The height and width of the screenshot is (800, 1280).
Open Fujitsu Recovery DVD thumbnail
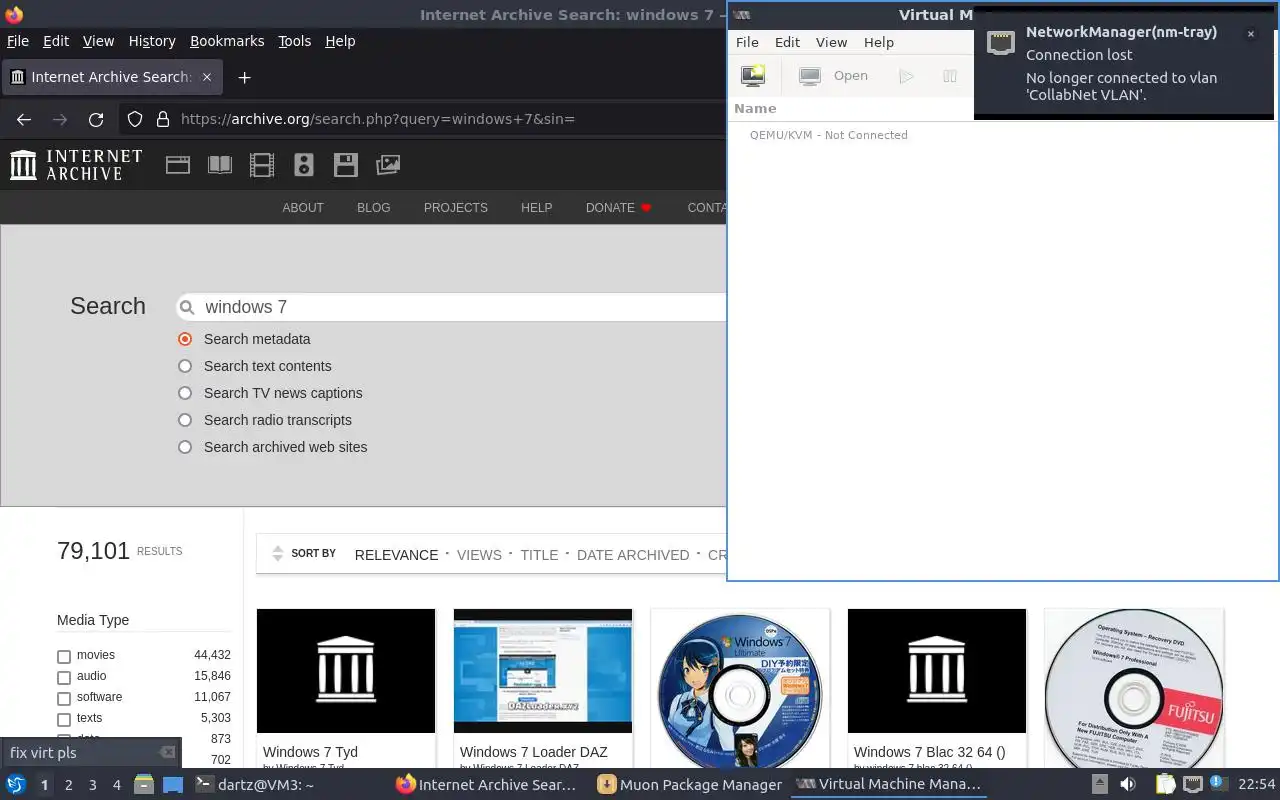(x=1134, y=686)
